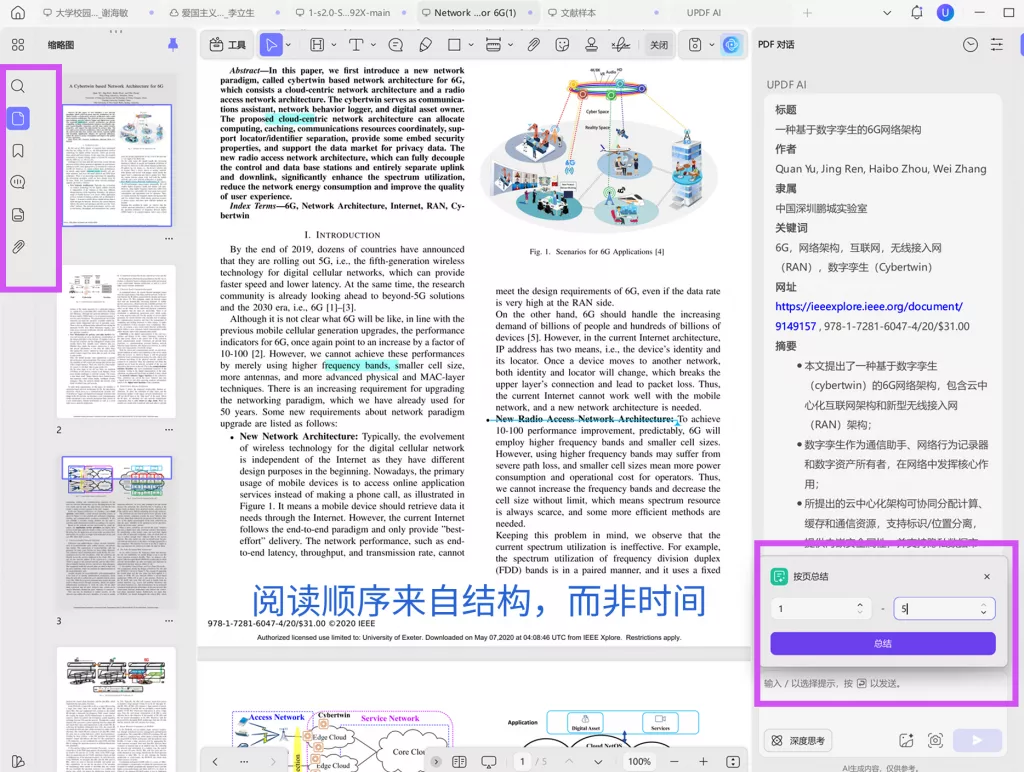Select the stamp tool
The height and width of the screenshot is (772, 1024).
[x=589, y=44]
